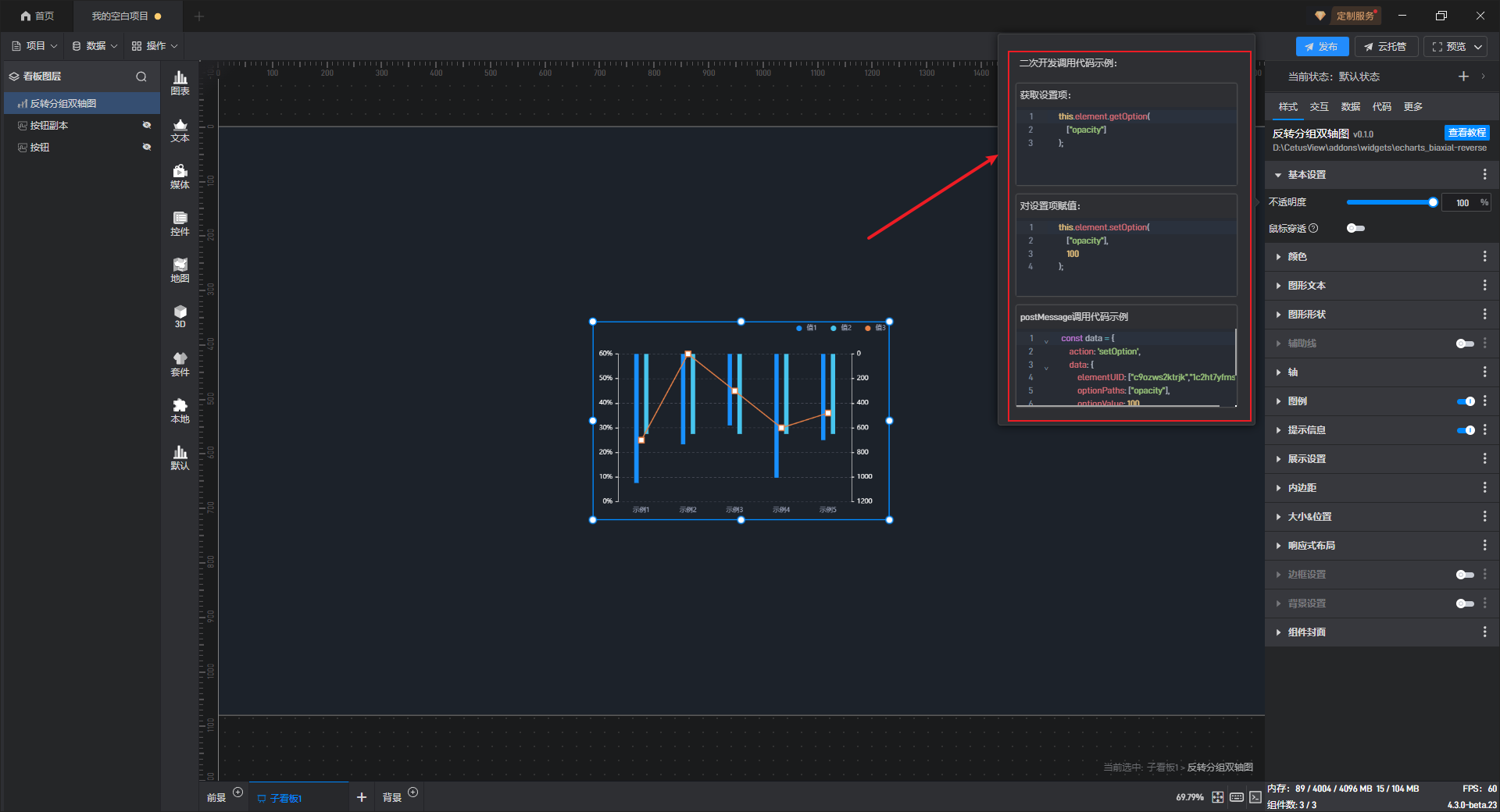The image size is (1500, 812).
Task: Click the opacity value input field
Action: coord(1462,203)
